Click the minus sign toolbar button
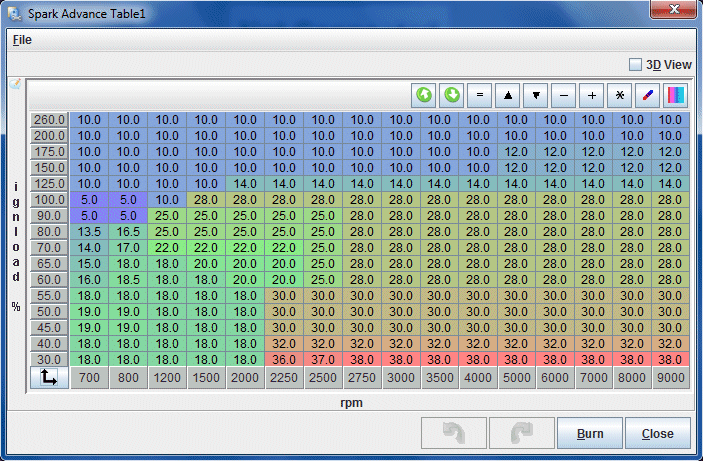The width and height of the screenshot is (703, 461). (565, 96)
